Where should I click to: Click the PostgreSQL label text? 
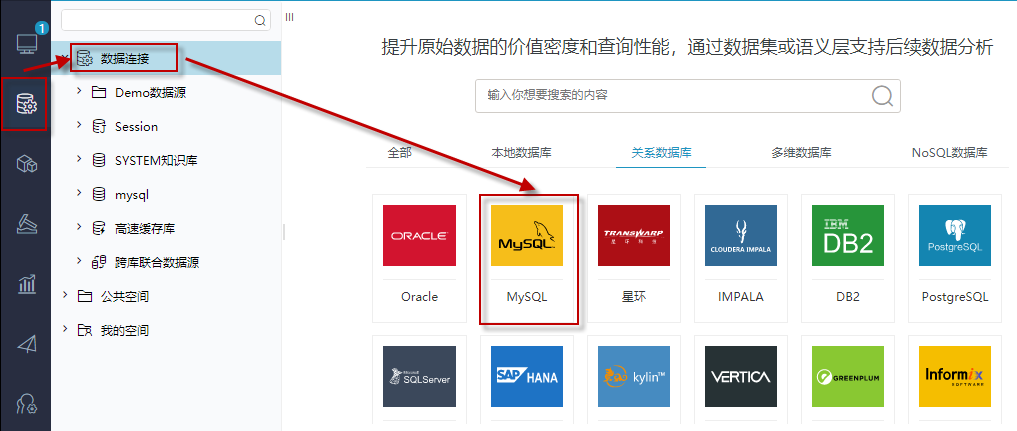coord(955,297)
